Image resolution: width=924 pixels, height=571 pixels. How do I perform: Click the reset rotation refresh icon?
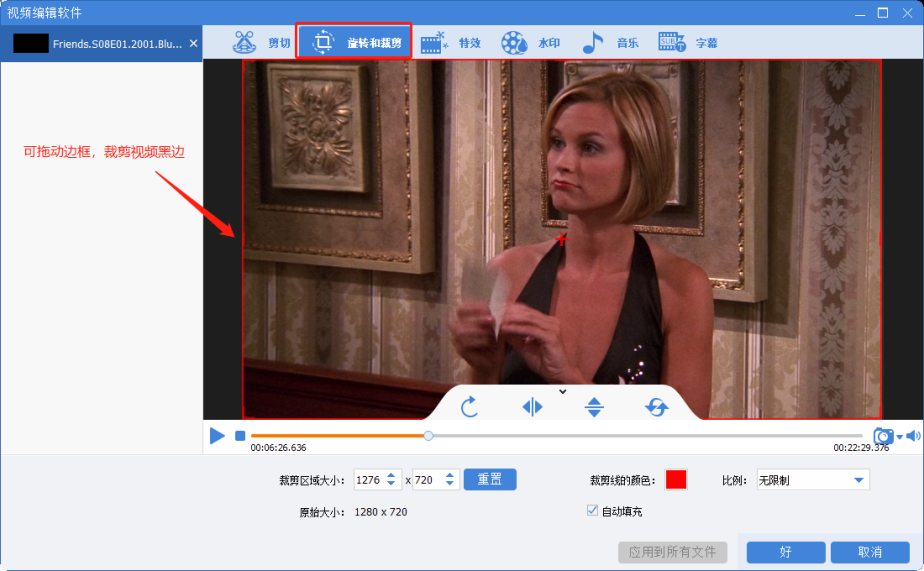656,407
